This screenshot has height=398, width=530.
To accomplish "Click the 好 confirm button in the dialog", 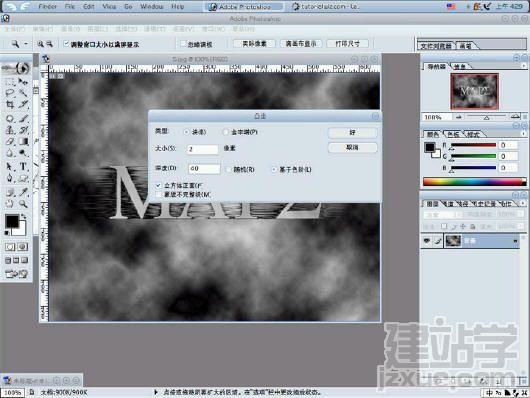I will coord(352,133).
